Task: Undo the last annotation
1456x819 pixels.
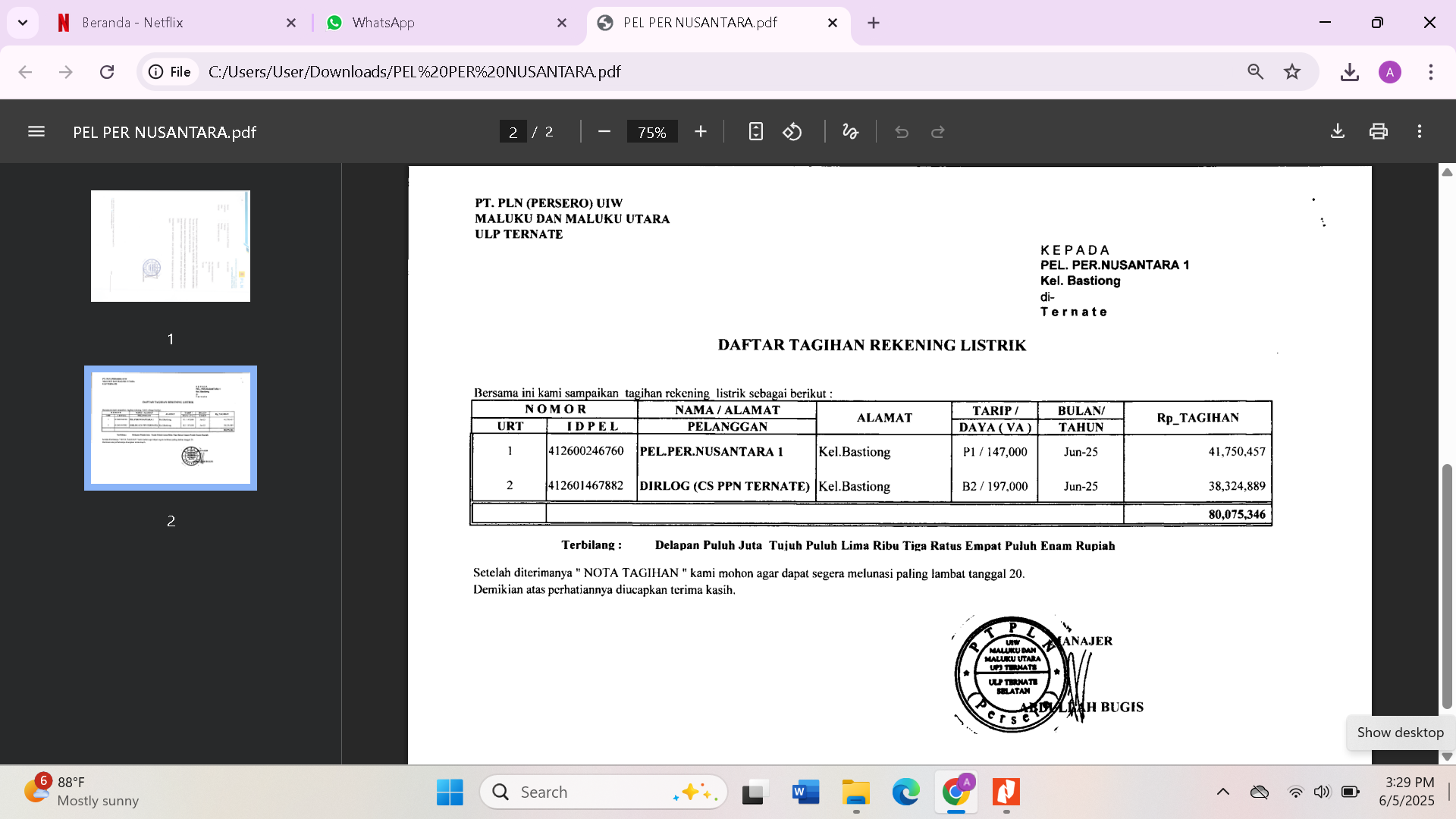Action: pyautogui.click(x=902, y=132)
